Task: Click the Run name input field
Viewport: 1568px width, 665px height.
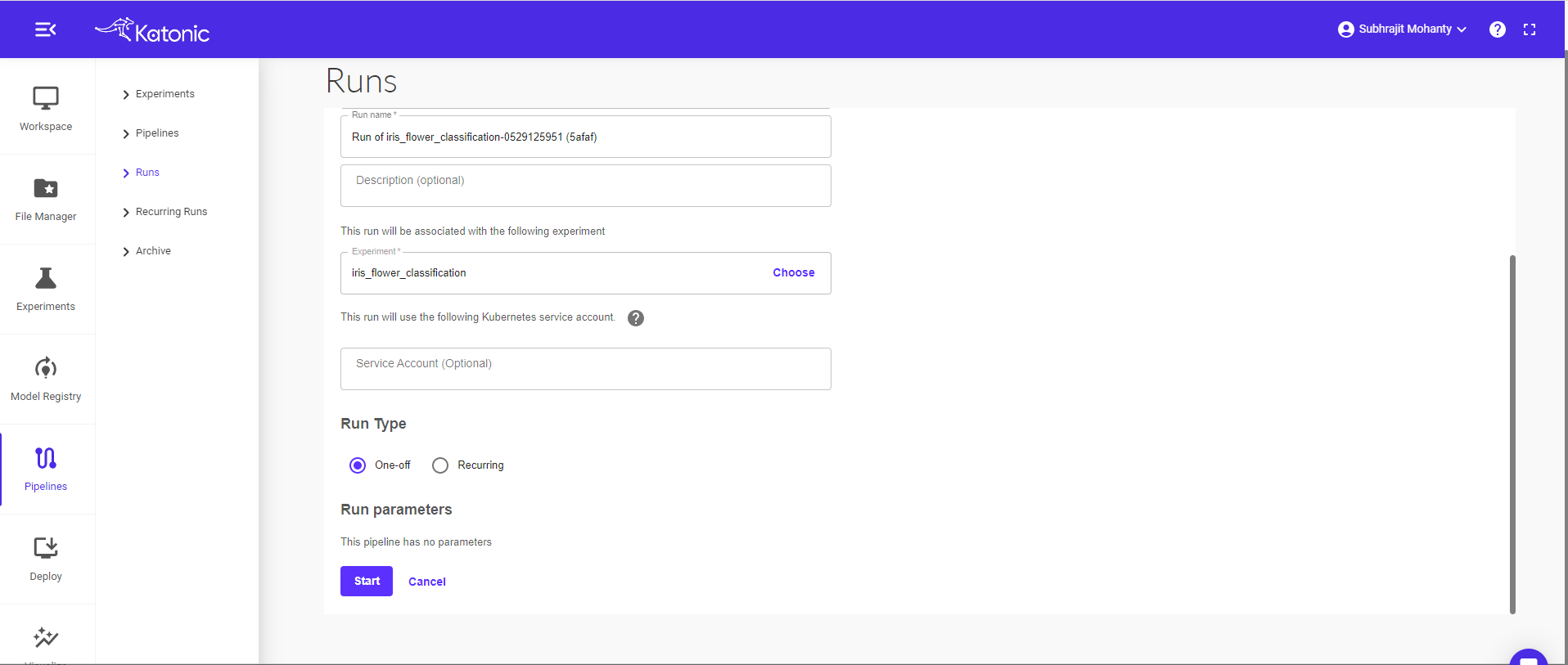Action: tap(586, 137)
